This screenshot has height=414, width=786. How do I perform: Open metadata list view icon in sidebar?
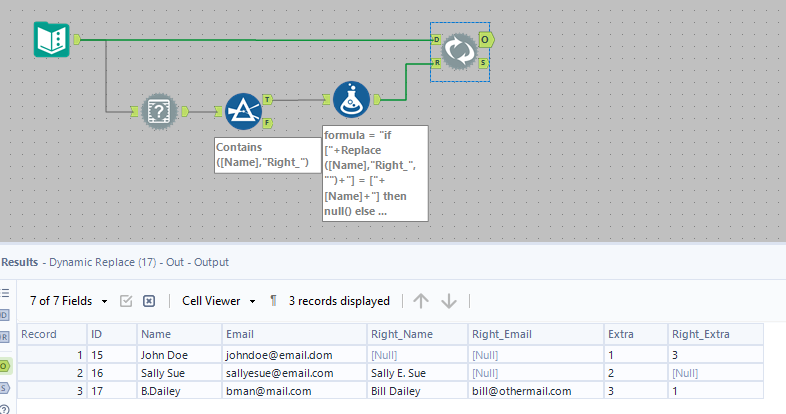pos(5,293)
